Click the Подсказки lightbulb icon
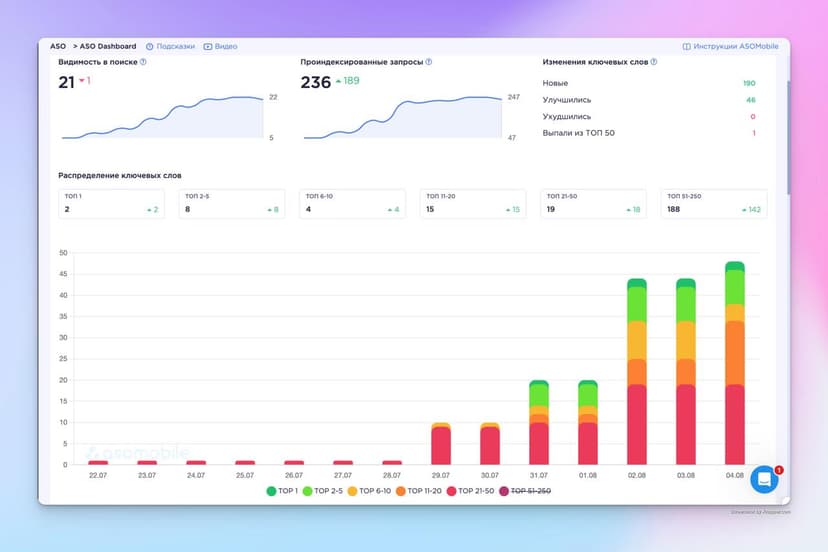 tap(149, 46)
